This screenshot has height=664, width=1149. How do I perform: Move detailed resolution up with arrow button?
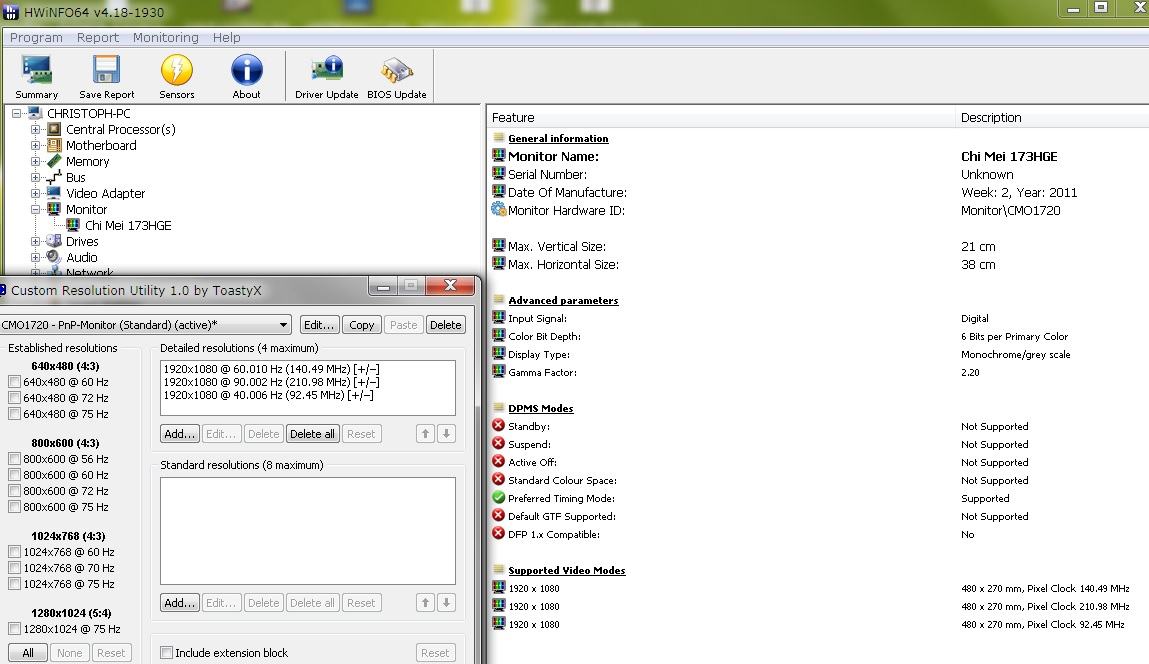[425, 434]
